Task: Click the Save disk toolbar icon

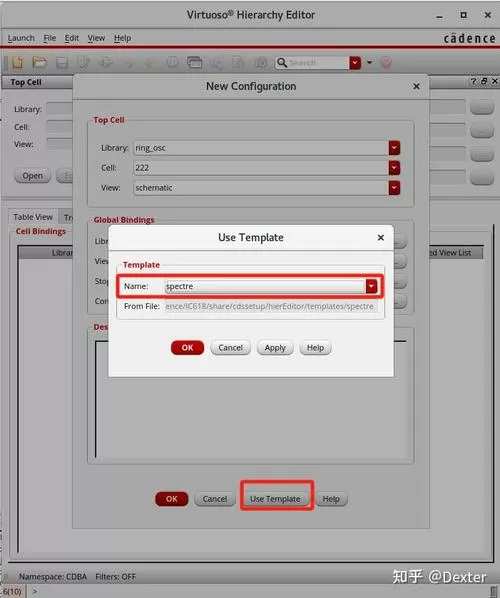Action: pyautogui.click(x=62, y=63)
